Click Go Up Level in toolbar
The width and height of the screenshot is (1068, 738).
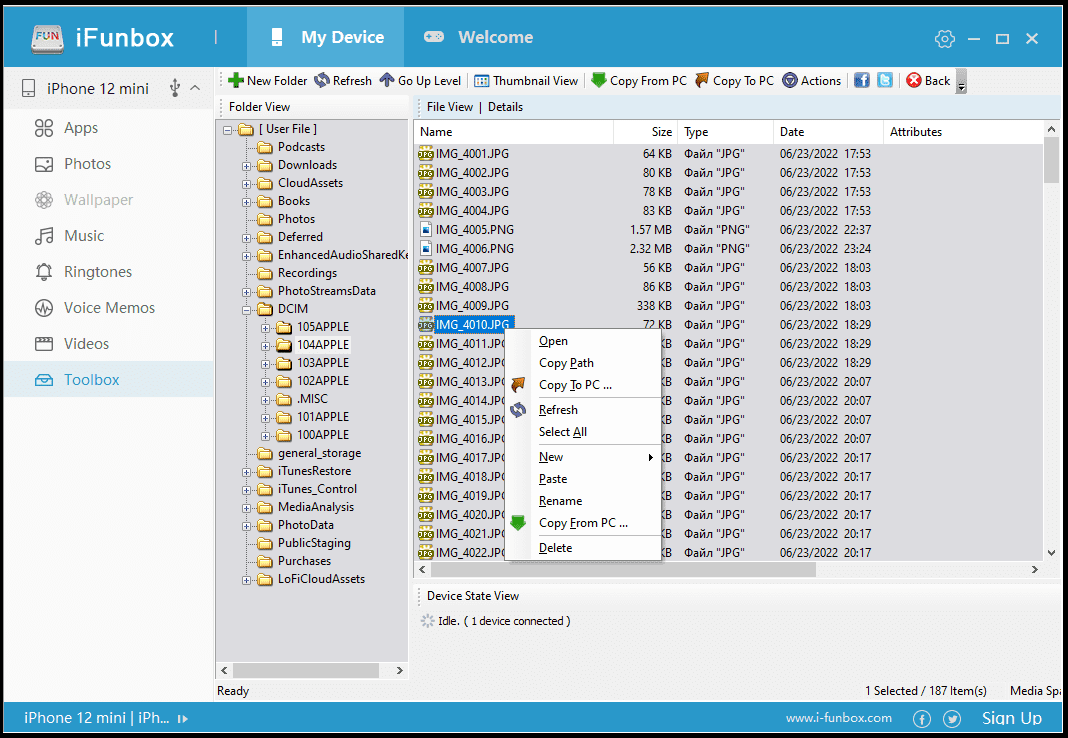click(420, 80)
